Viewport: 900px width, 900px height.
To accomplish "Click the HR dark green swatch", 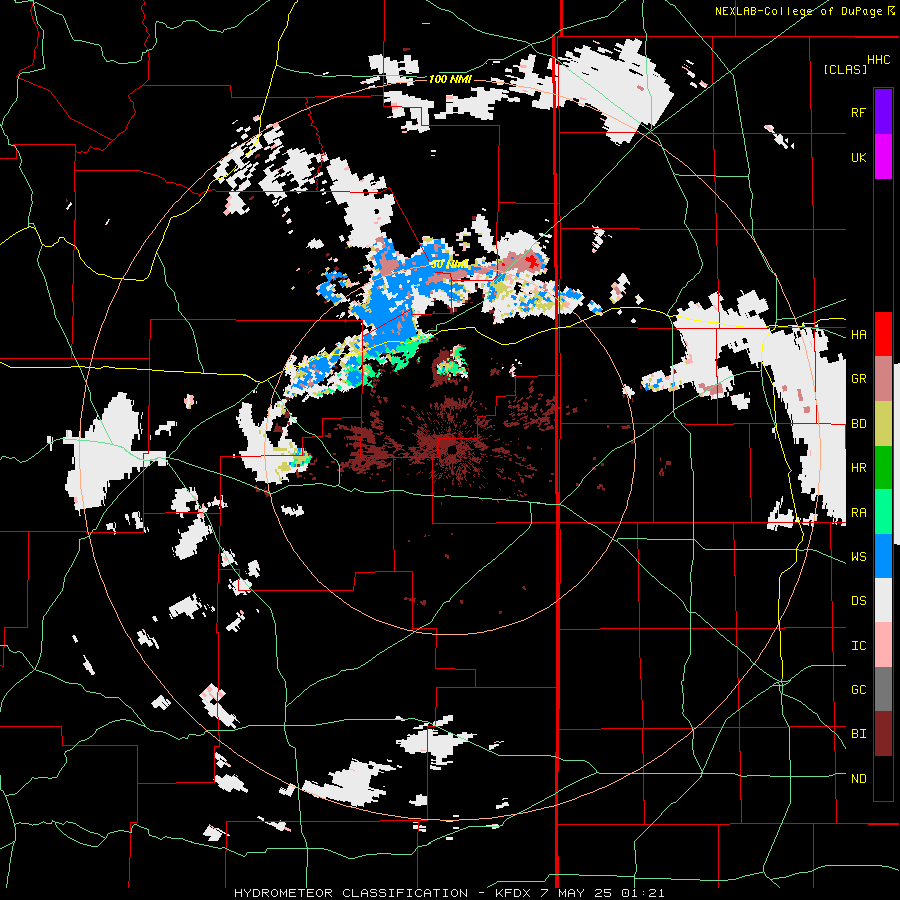I will (883, 468).
